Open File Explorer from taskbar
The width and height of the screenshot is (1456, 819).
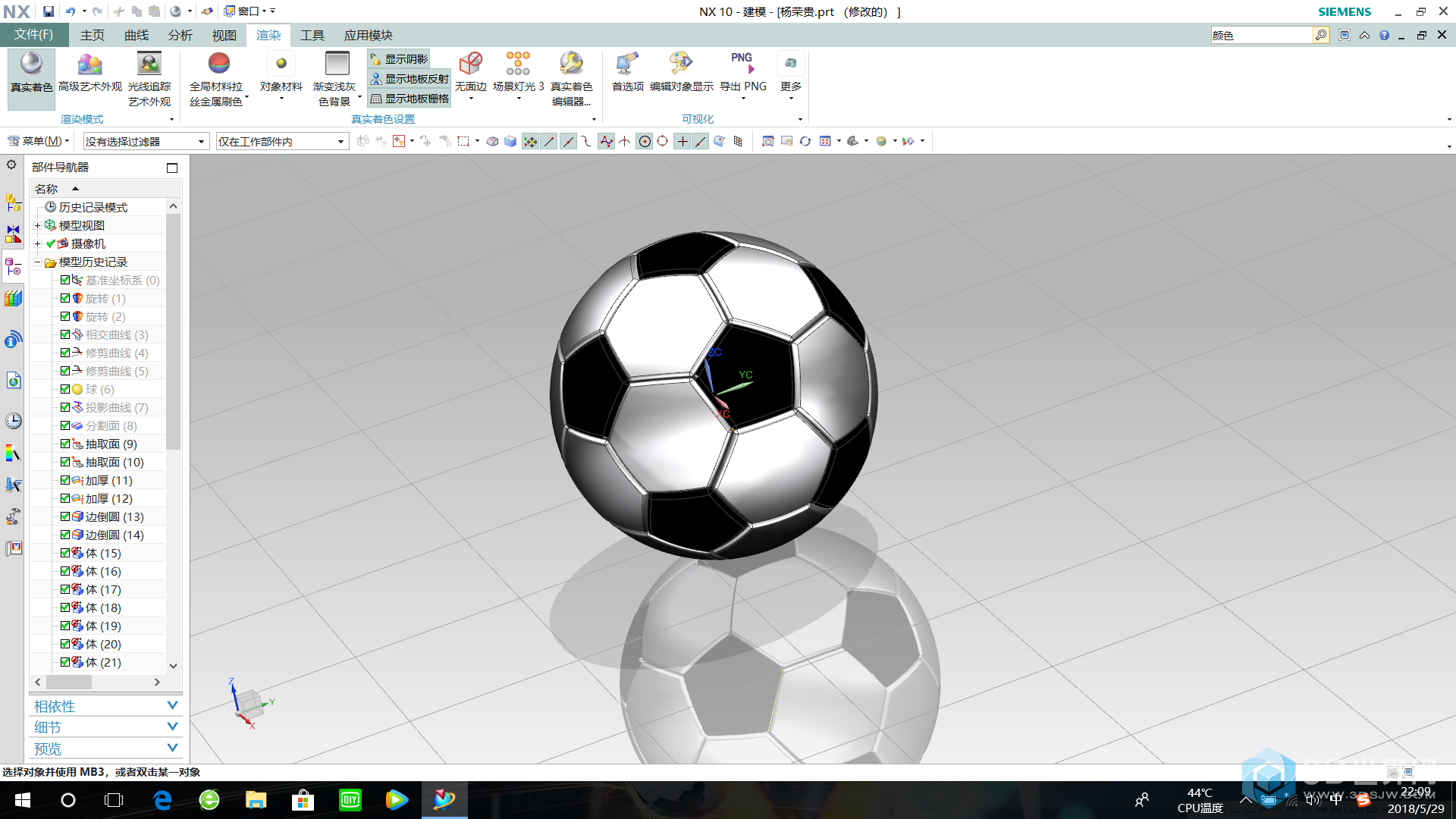[256, 799]
